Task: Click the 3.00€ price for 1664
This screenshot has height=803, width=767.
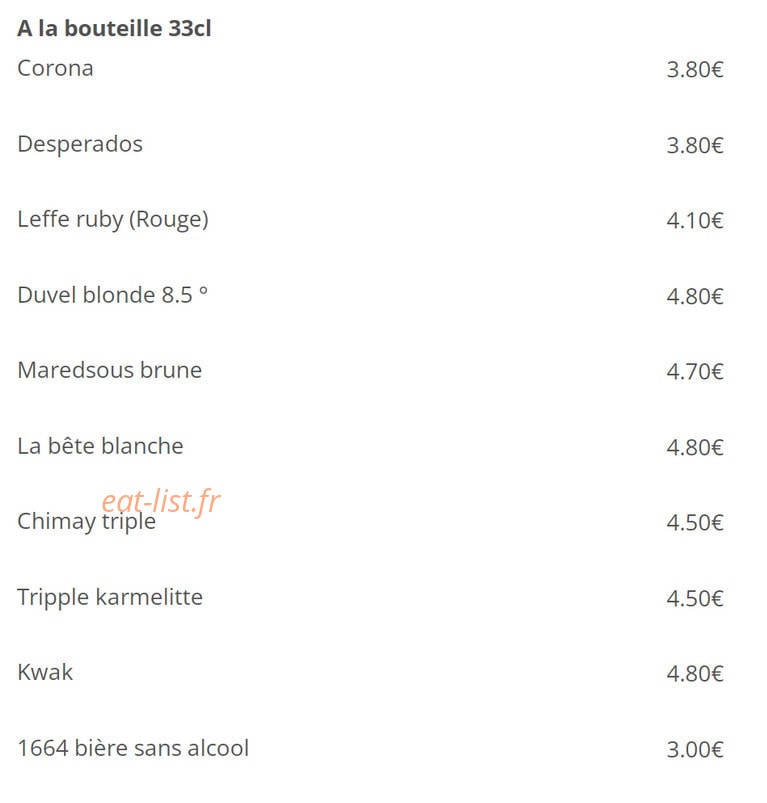Action: point(695,750)
